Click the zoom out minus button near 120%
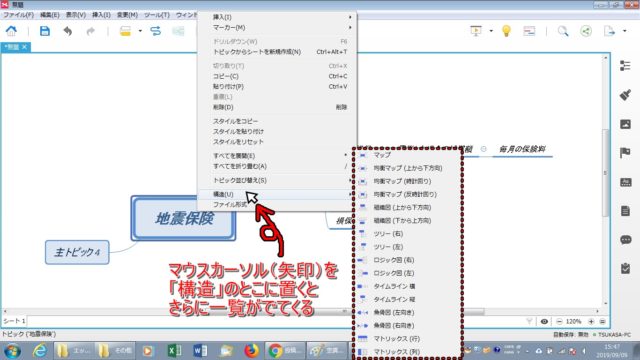Image resolution: width=640 pixels, height=360 pixels. 559,322
